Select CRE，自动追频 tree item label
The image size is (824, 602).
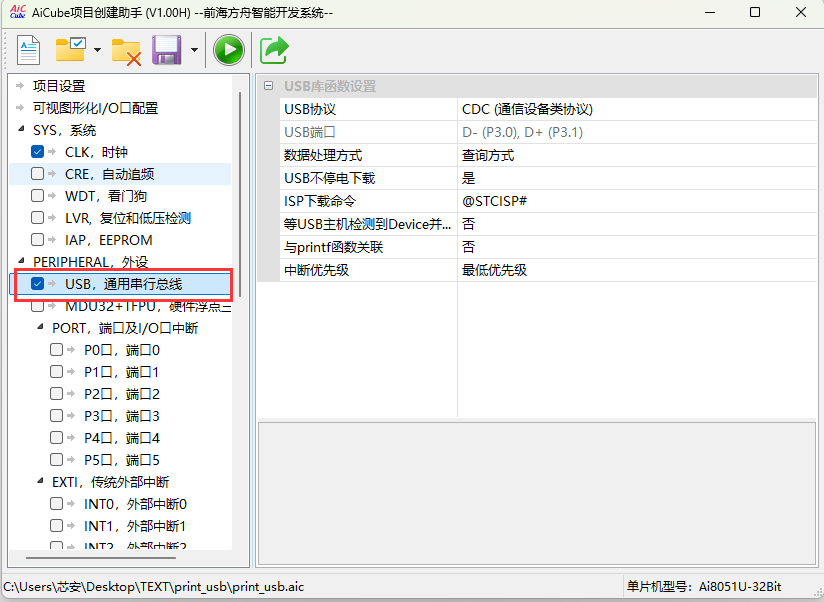[x=109, y=174]
